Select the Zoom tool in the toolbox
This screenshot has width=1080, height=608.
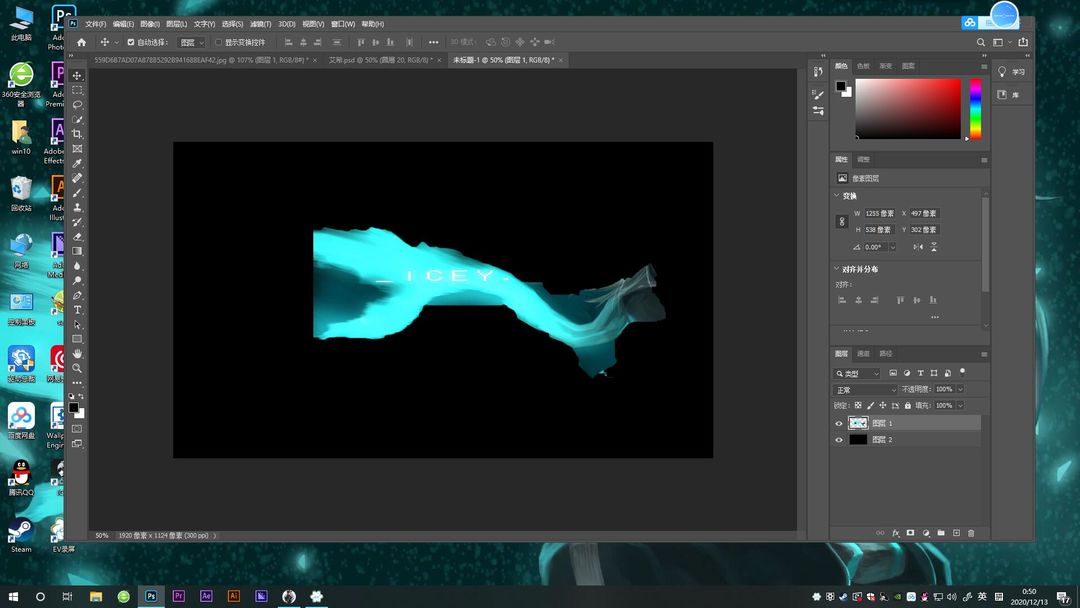tap(77, 368)
